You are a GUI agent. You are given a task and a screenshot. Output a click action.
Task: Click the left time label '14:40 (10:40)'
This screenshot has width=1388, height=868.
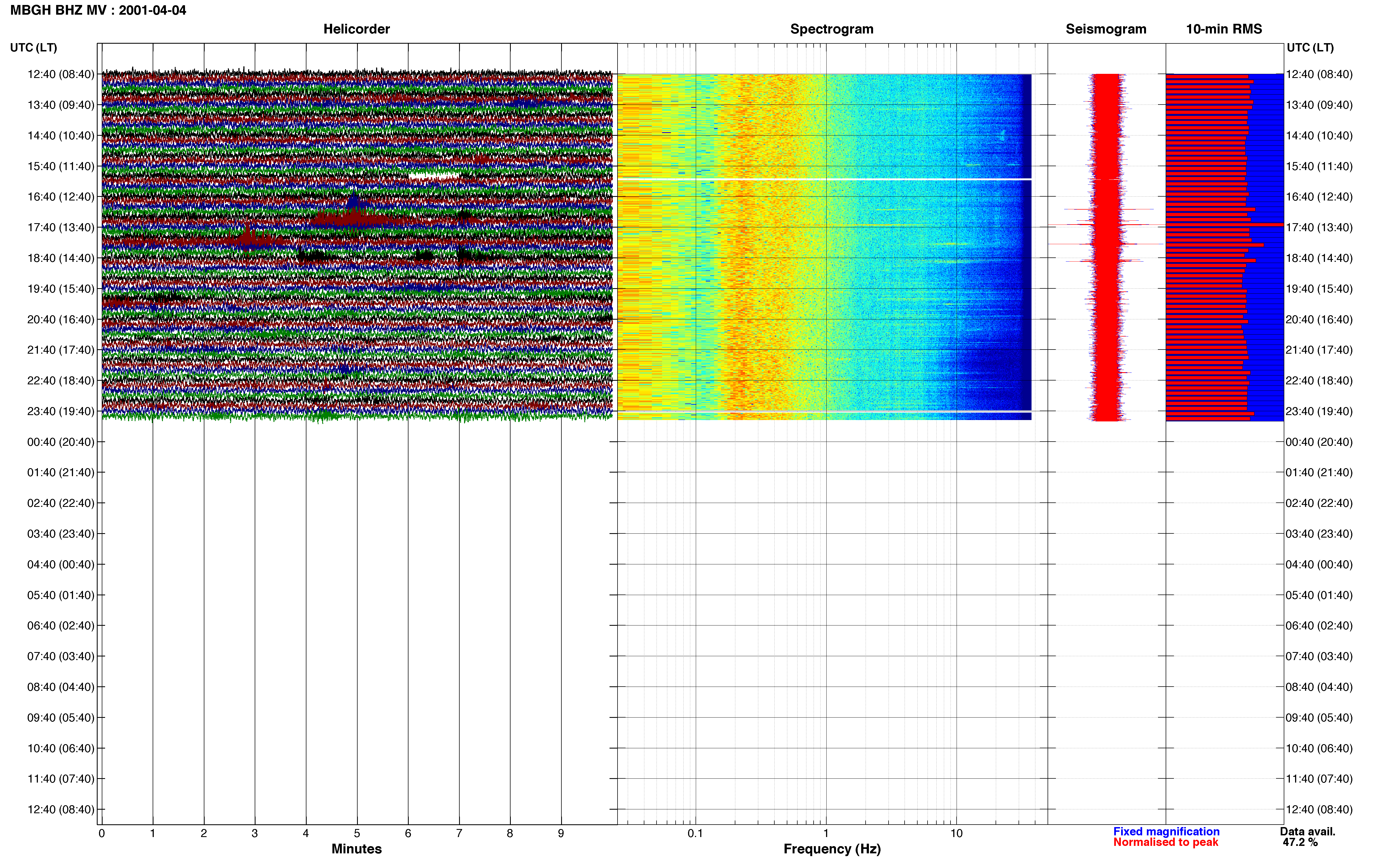61,135
